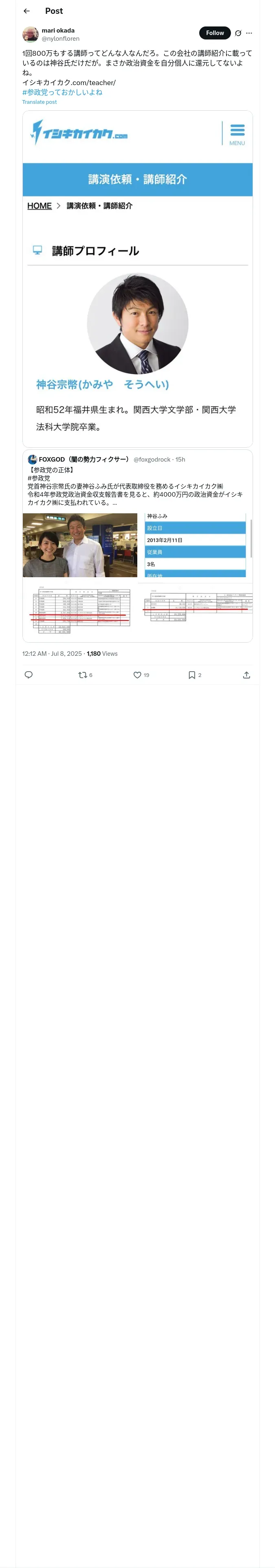The width and height of the screenshot is (275, 1568).
Task: Click the reply speech bubble icon
Action: (x=28, y=675)
